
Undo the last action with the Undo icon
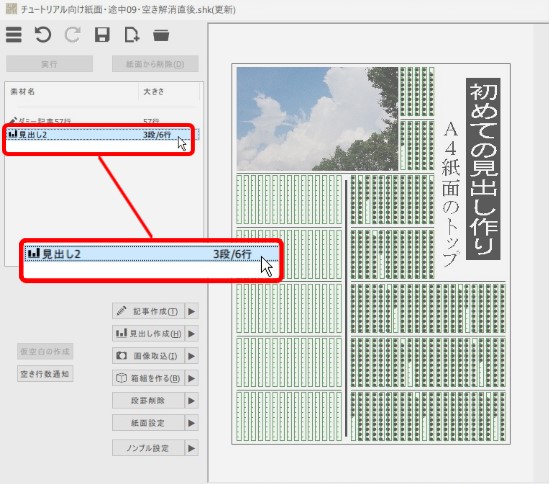coord(43,35)
